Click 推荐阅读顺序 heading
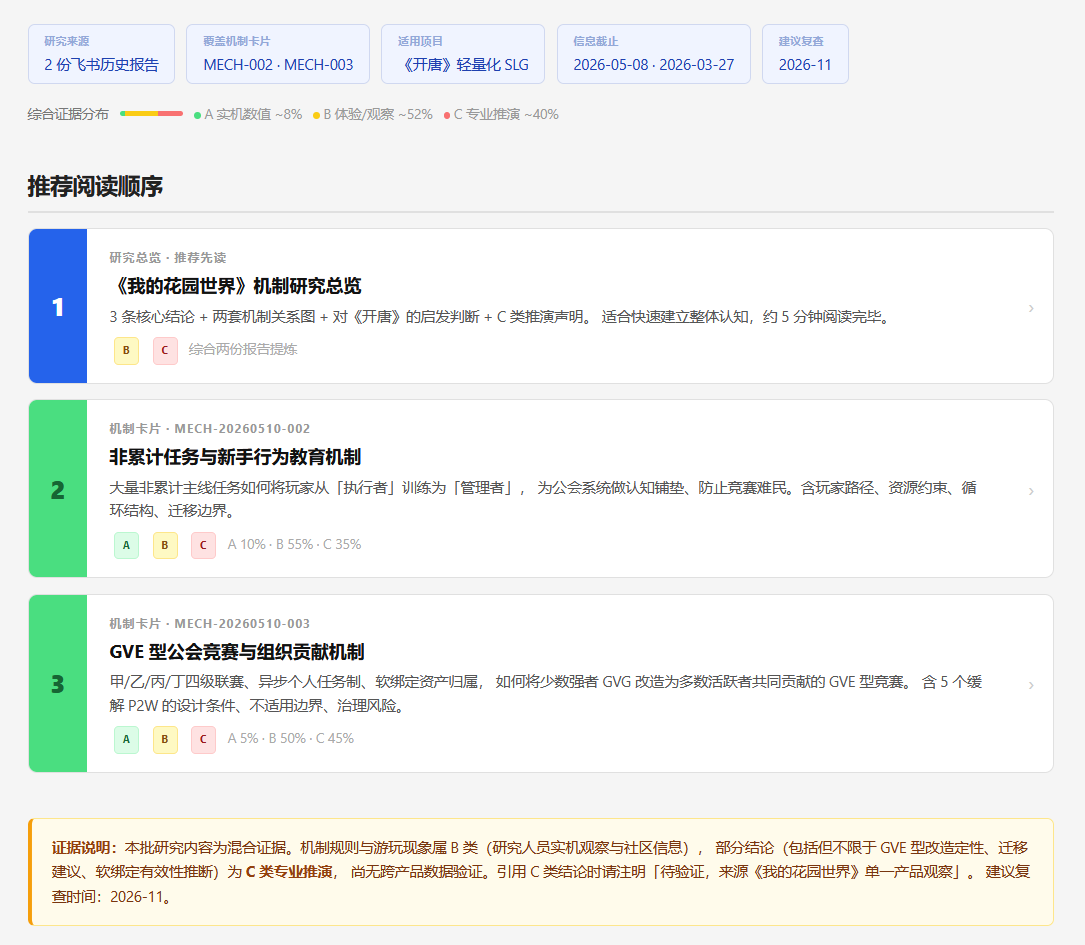This screenshot has width=1085, height=945. [x=95, y=186]
